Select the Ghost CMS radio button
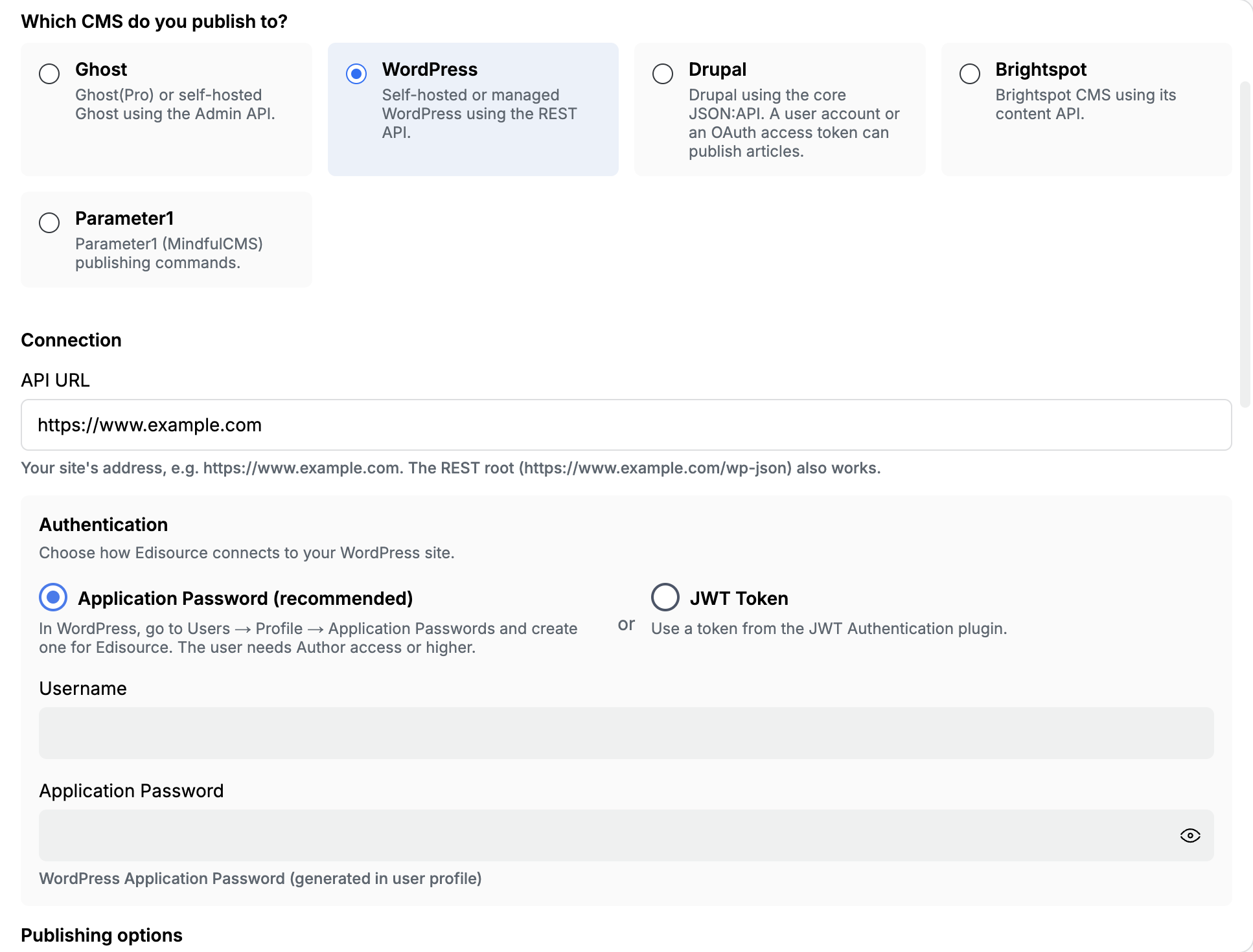Image resolution: width=1253 pixels, height=952 pixels. (49, 74)
